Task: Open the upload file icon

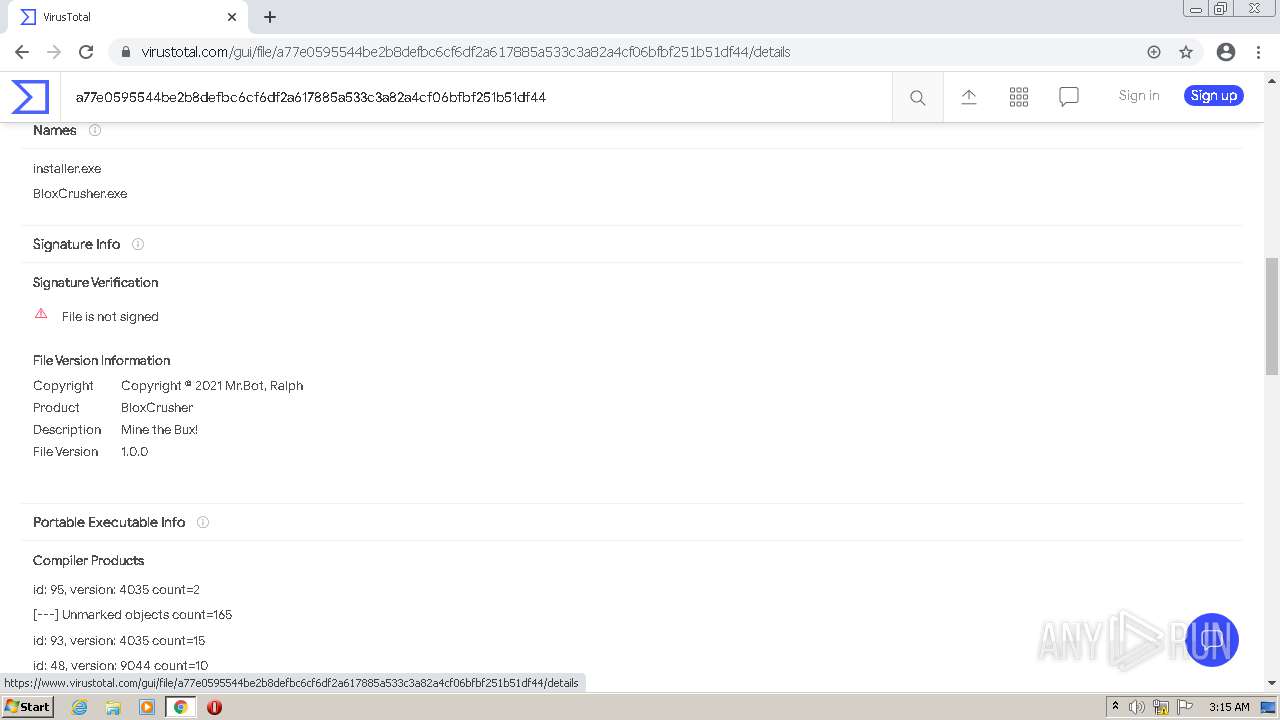Action: (x=969, y=96)
